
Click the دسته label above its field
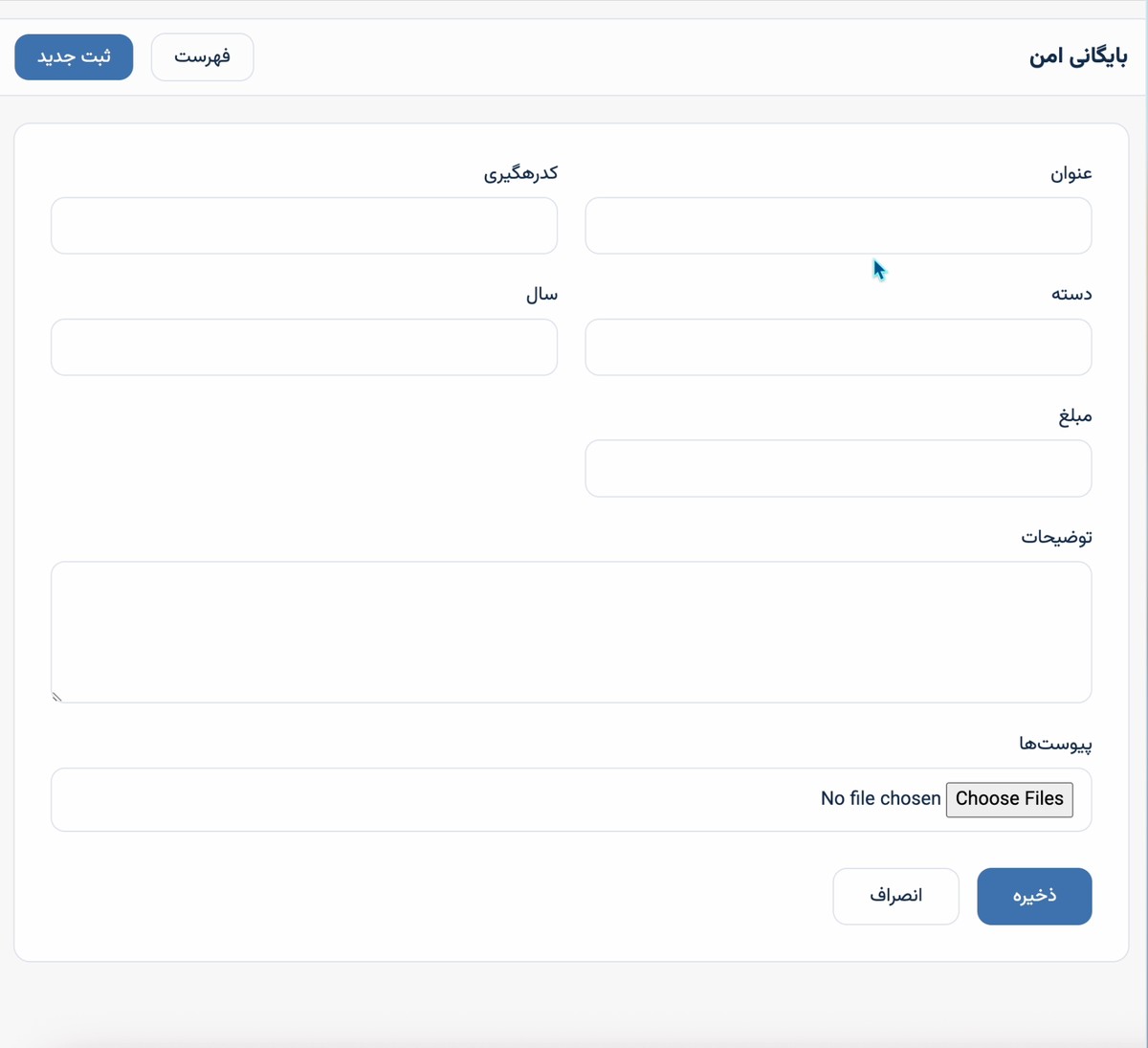[1071, 295]
